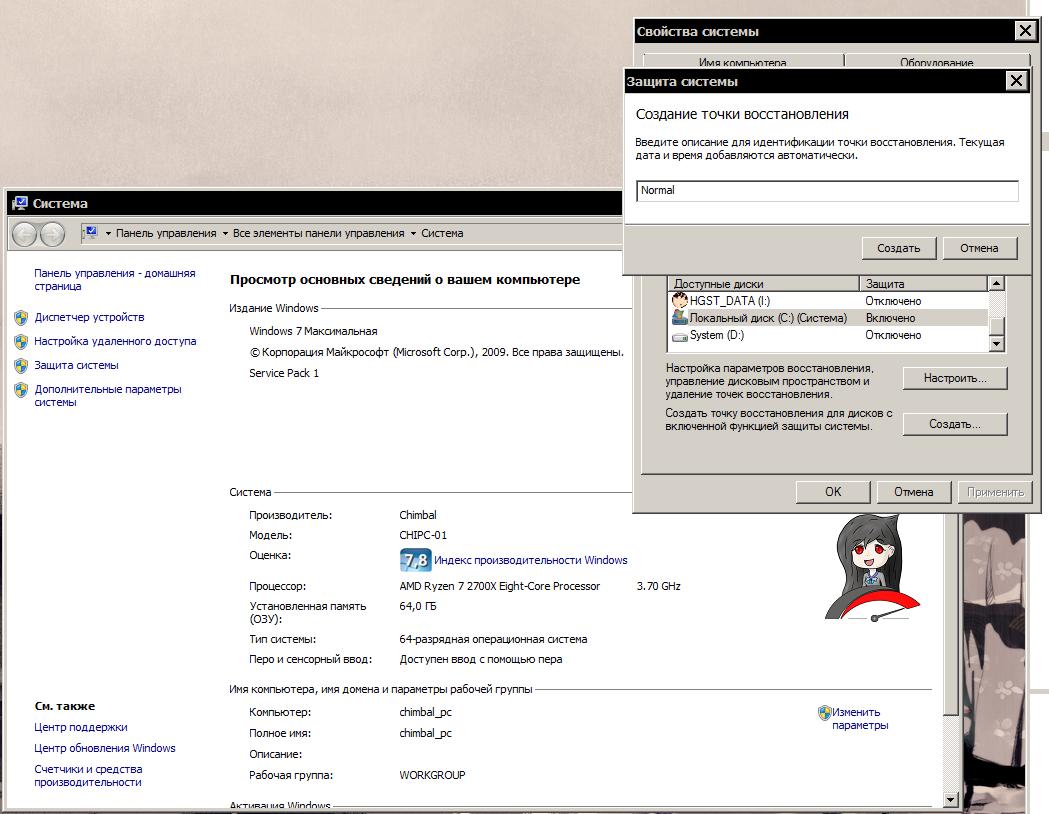
Task: Open Индекс производительности Windows link
Action: 531,560
